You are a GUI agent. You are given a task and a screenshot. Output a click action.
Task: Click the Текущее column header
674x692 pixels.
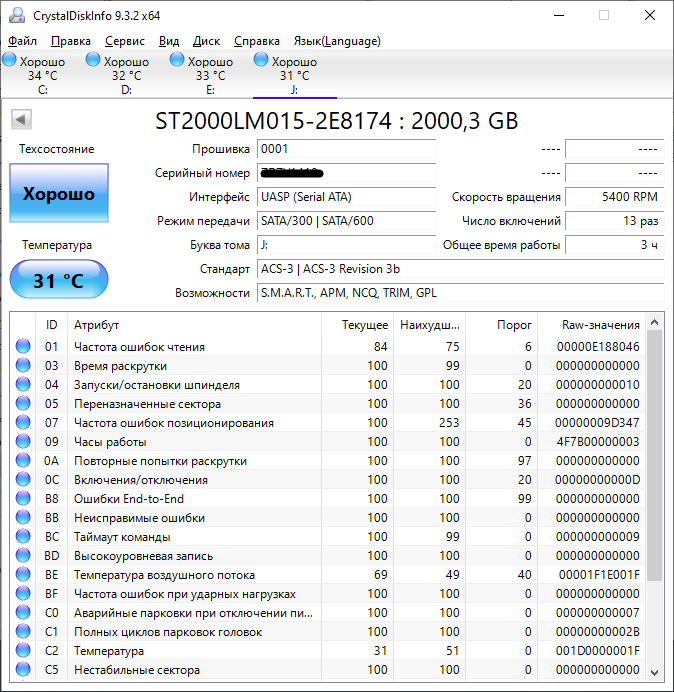pyautogui.click(x=358, y=325)
